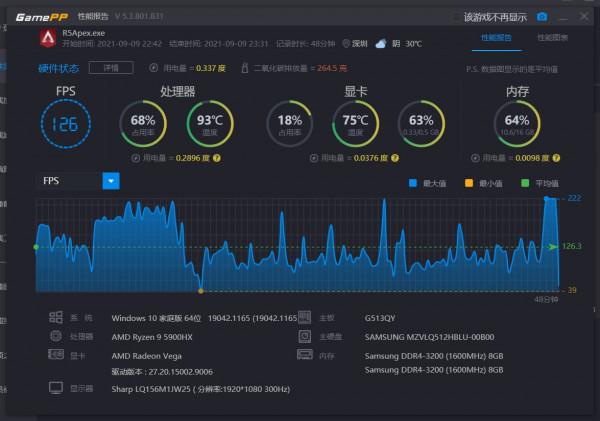
Task: Click the Apex Legends game icon
Action: pos(48,38)
